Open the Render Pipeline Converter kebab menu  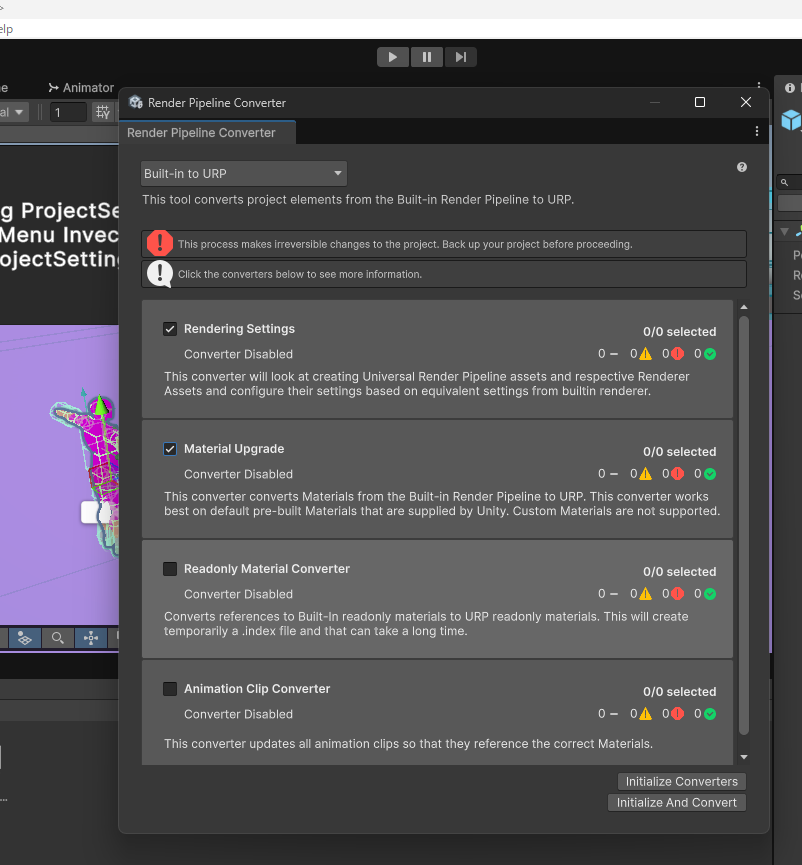pos(756,131)
